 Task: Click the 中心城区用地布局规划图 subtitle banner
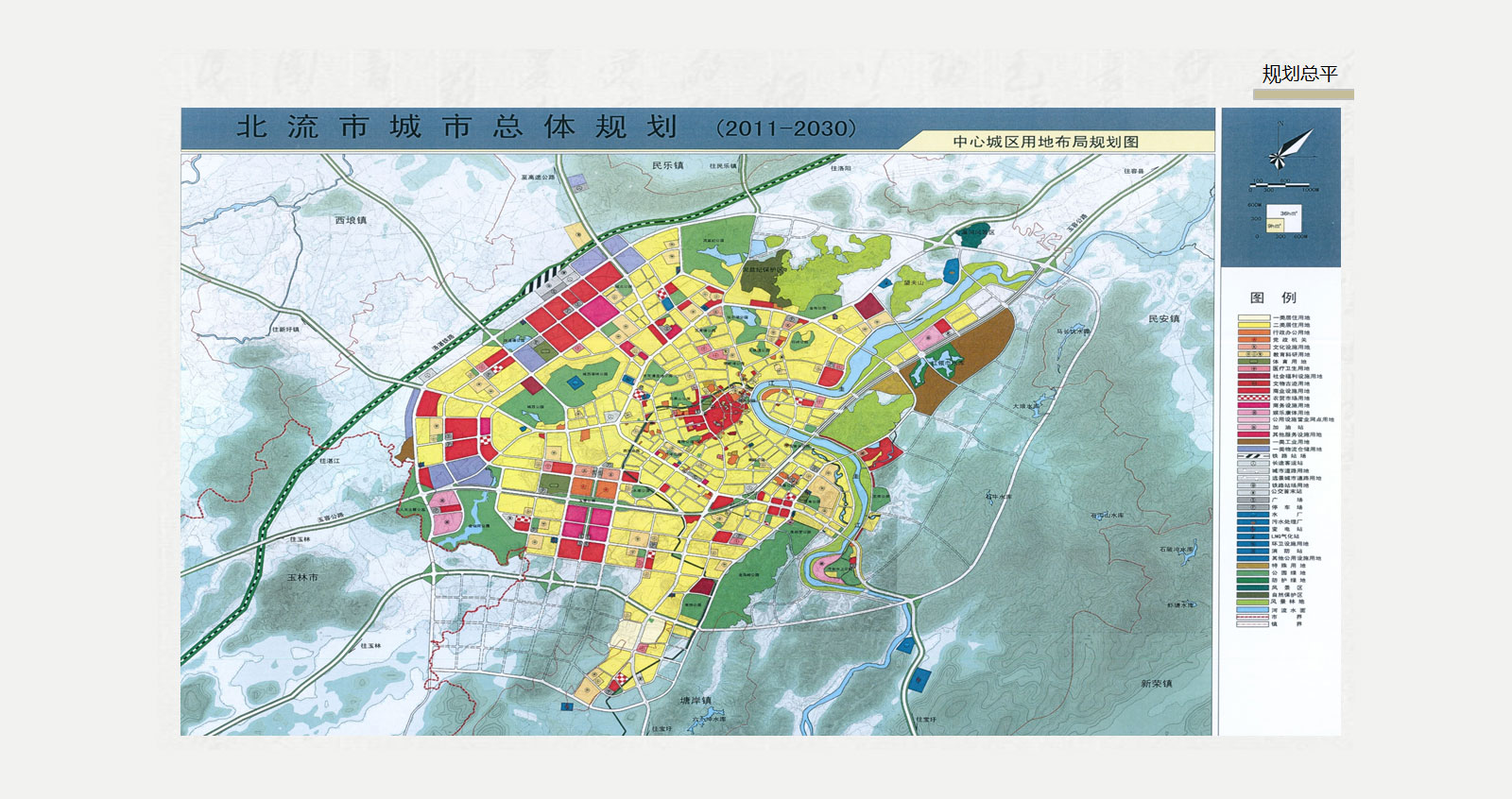click(1046, 142)
